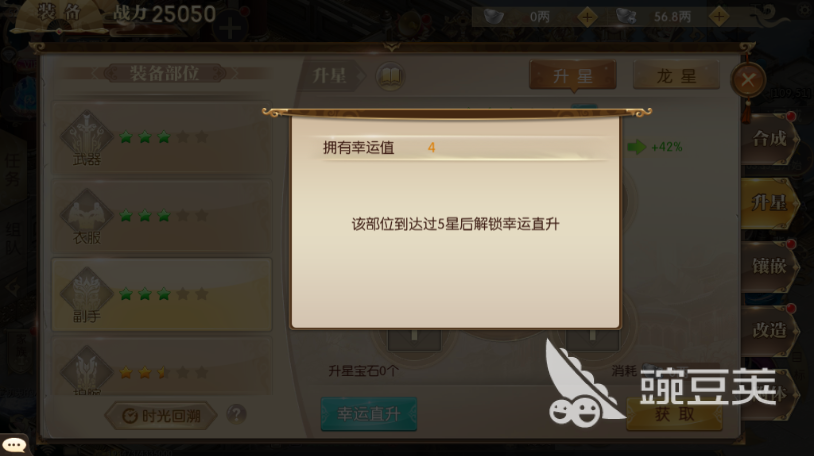
Task: Click the 拥有幸运值 luck value bar
Action: pos(463,148)
